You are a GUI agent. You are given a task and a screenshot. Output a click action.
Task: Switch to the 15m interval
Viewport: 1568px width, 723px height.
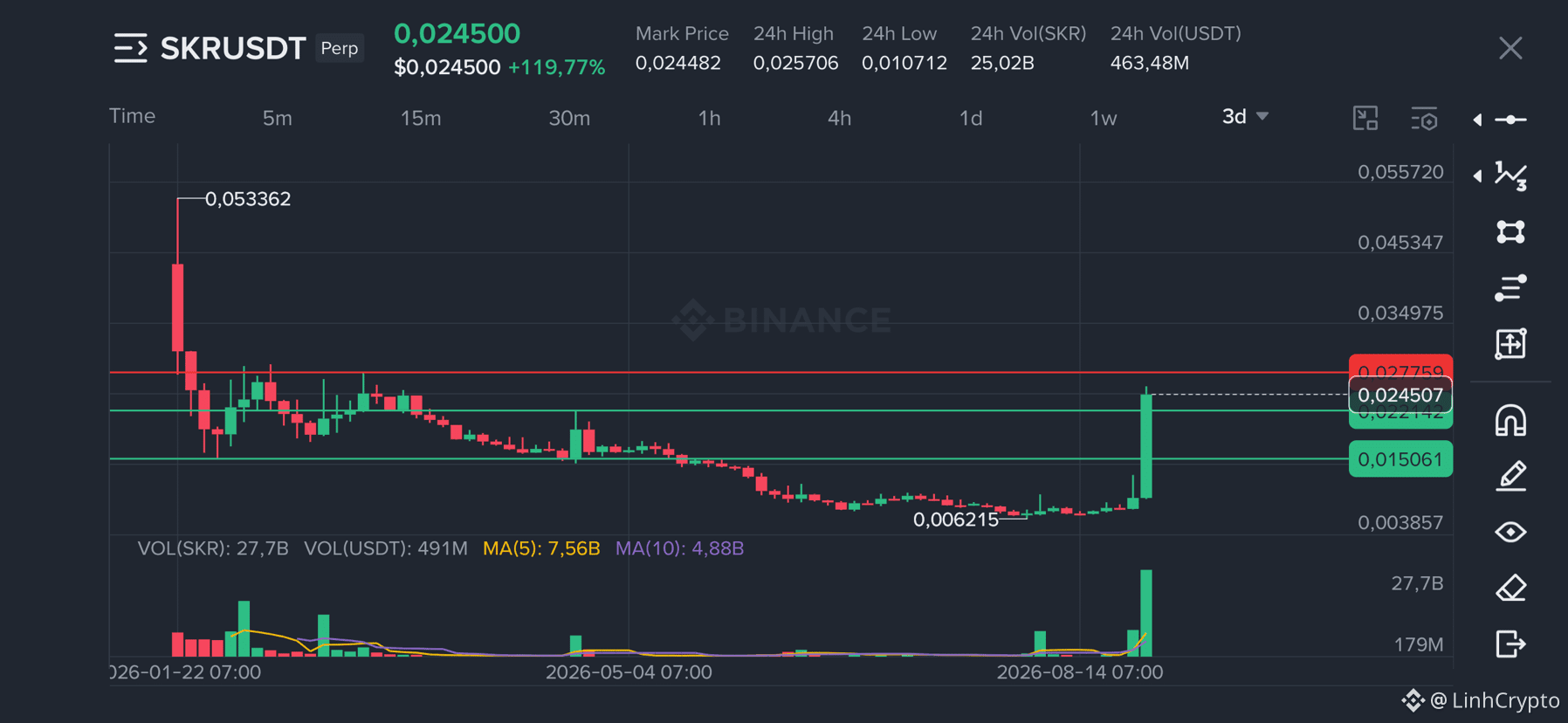pyautogui.click(x=421, y=118)
